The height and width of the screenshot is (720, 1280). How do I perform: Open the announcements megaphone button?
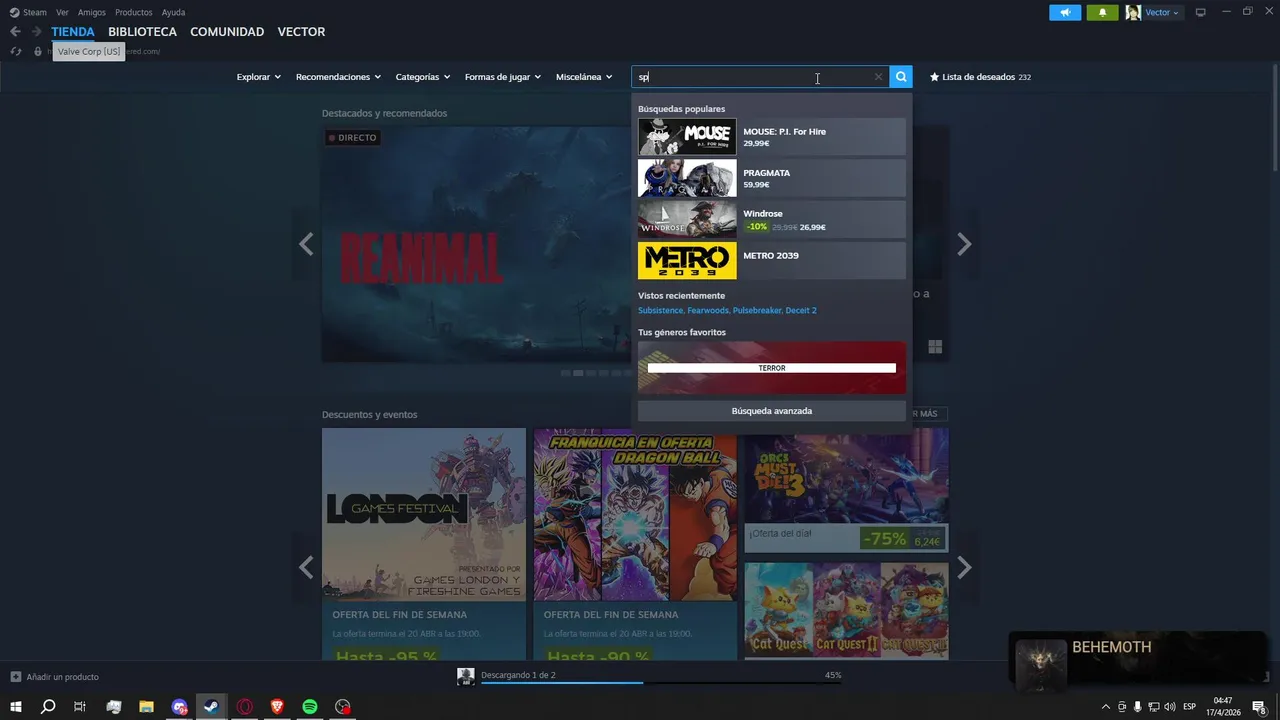1065,12
